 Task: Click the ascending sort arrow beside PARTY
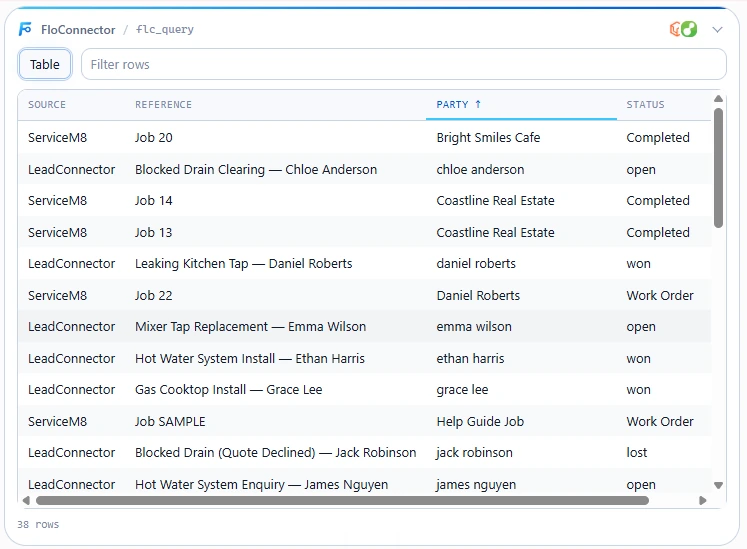click(x=478, y=104)
